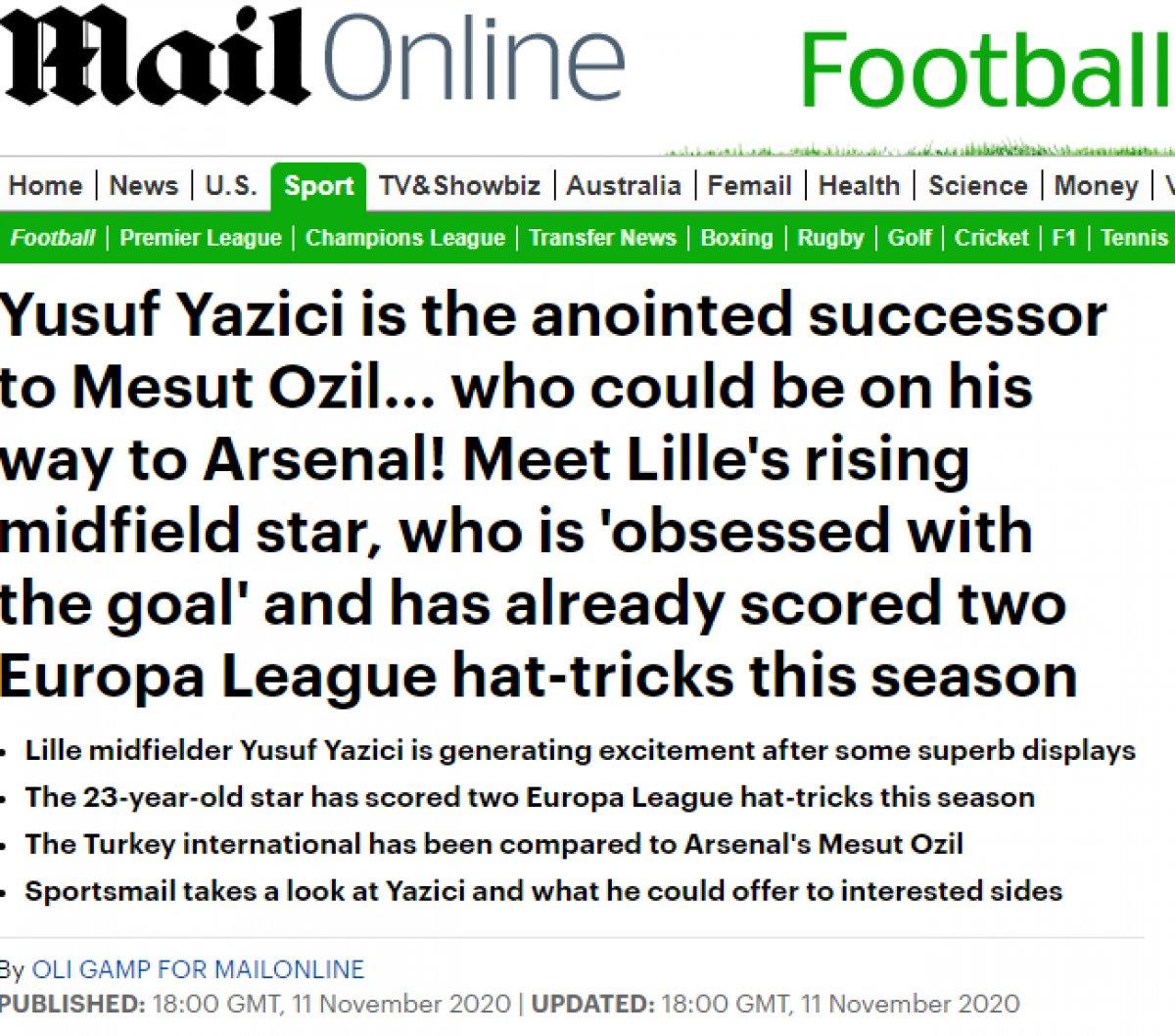Image resolution: width=1175 pixels, height=1036 pixels.
Task: Open the Home navigation tab
Action: click(x=45, y=186)
